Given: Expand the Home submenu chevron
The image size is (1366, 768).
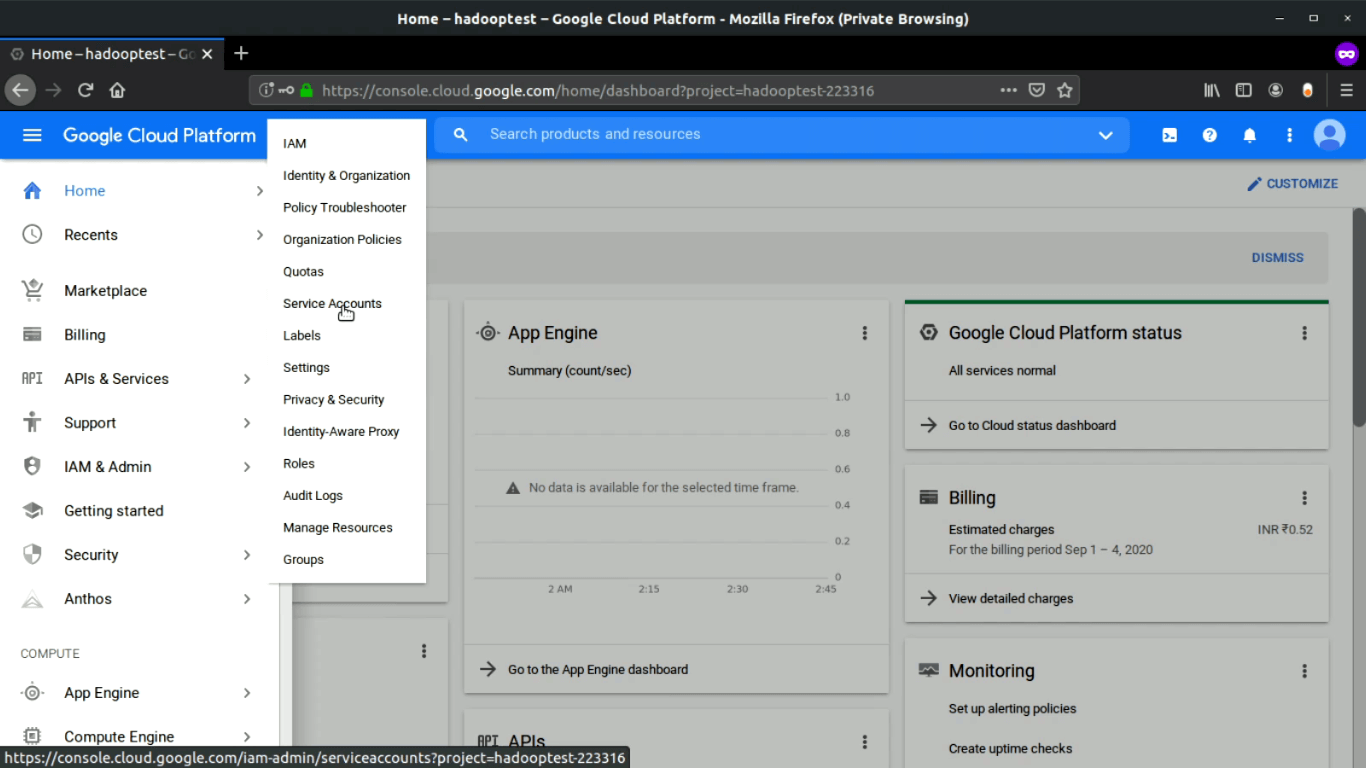Looking at the screenshot, I should pyautogui.click(x=260, y=191).
